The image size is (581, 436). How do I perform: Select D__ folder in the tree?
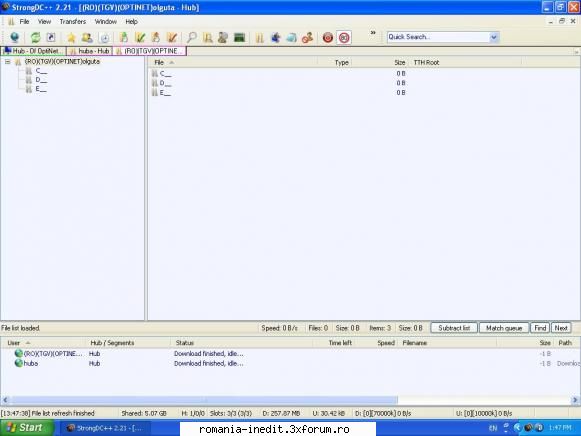(41, 80)
